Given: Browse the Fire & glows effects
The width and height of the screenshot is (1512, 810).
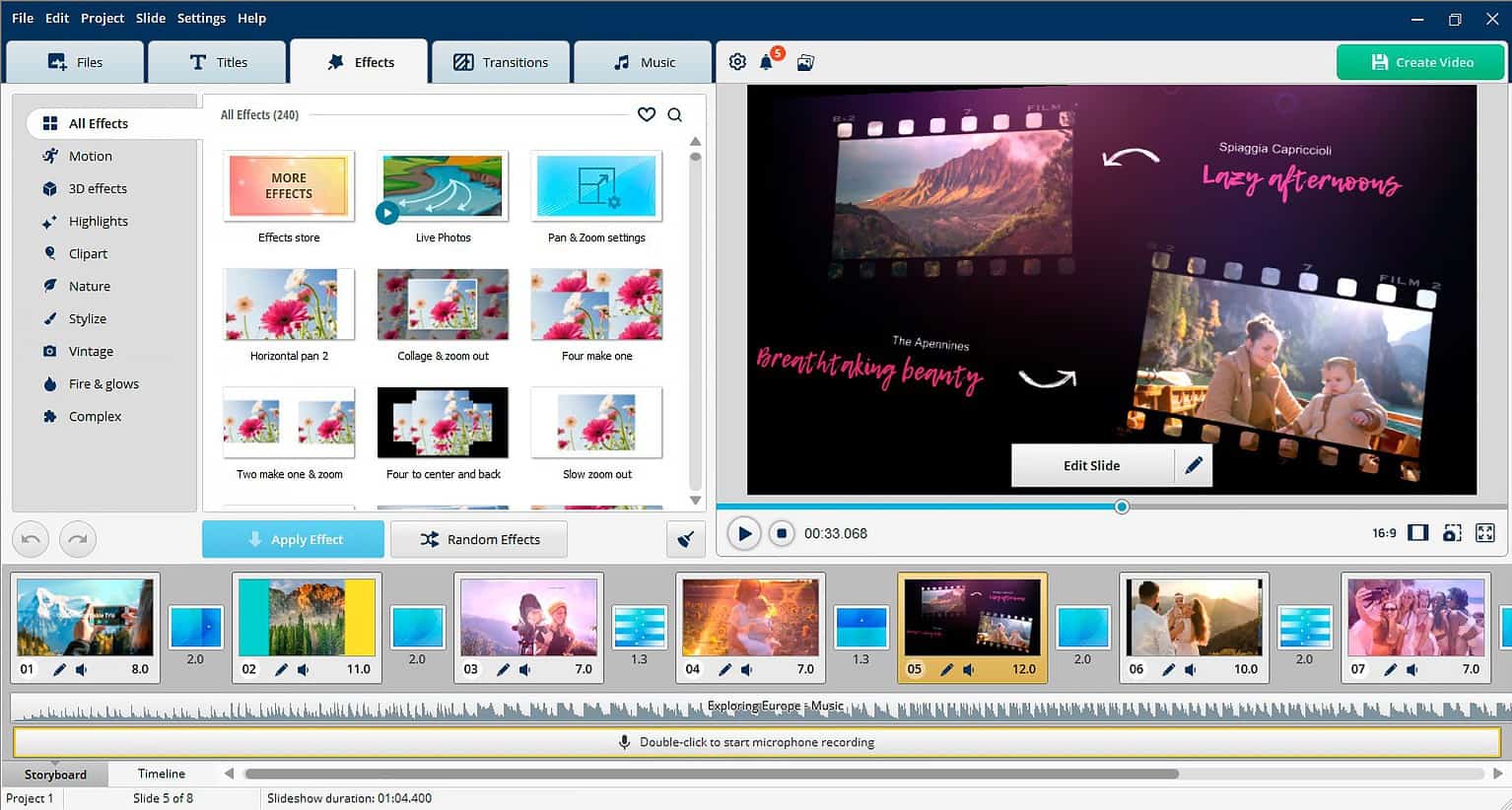Looking at the screenshot, I should click(x=103, y=383).
